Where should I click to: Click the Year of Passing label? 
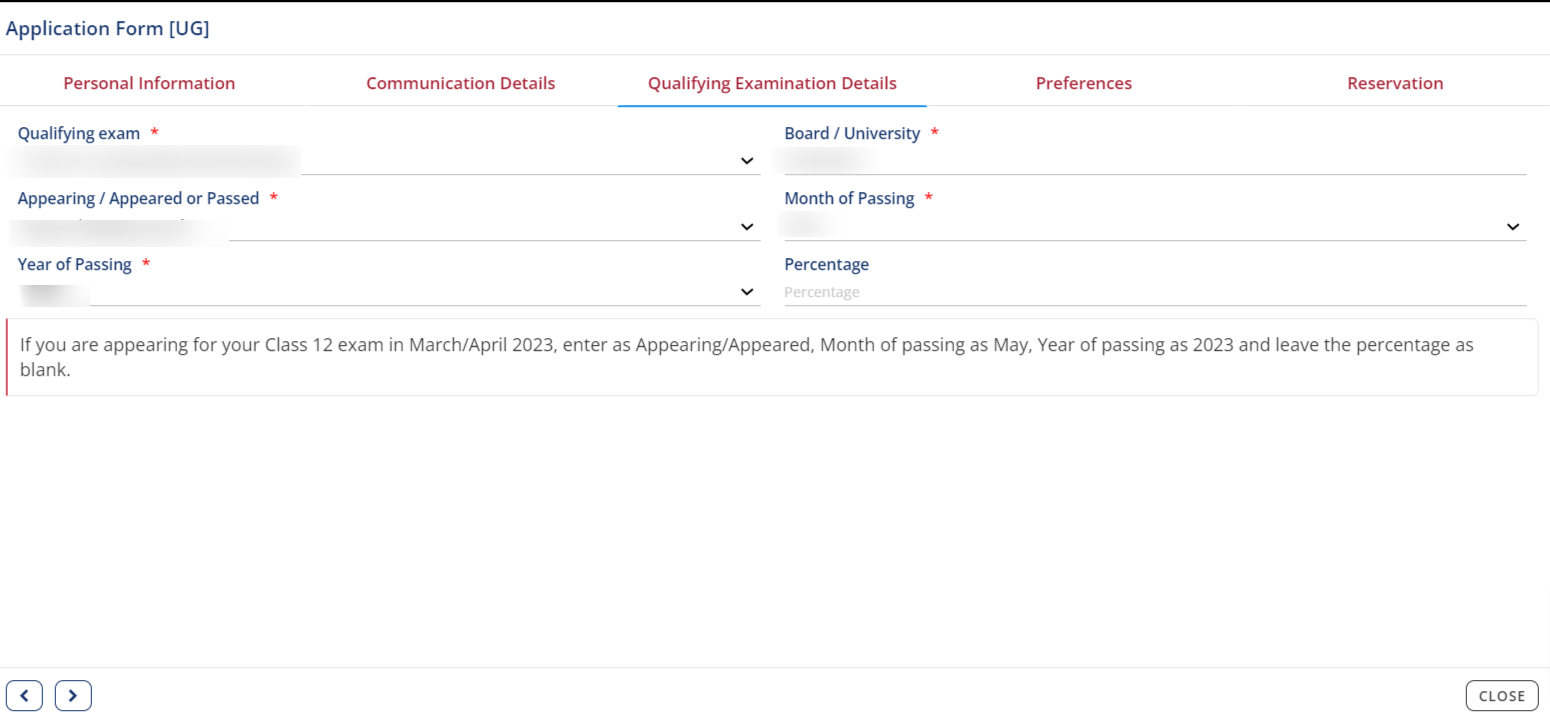75,264
